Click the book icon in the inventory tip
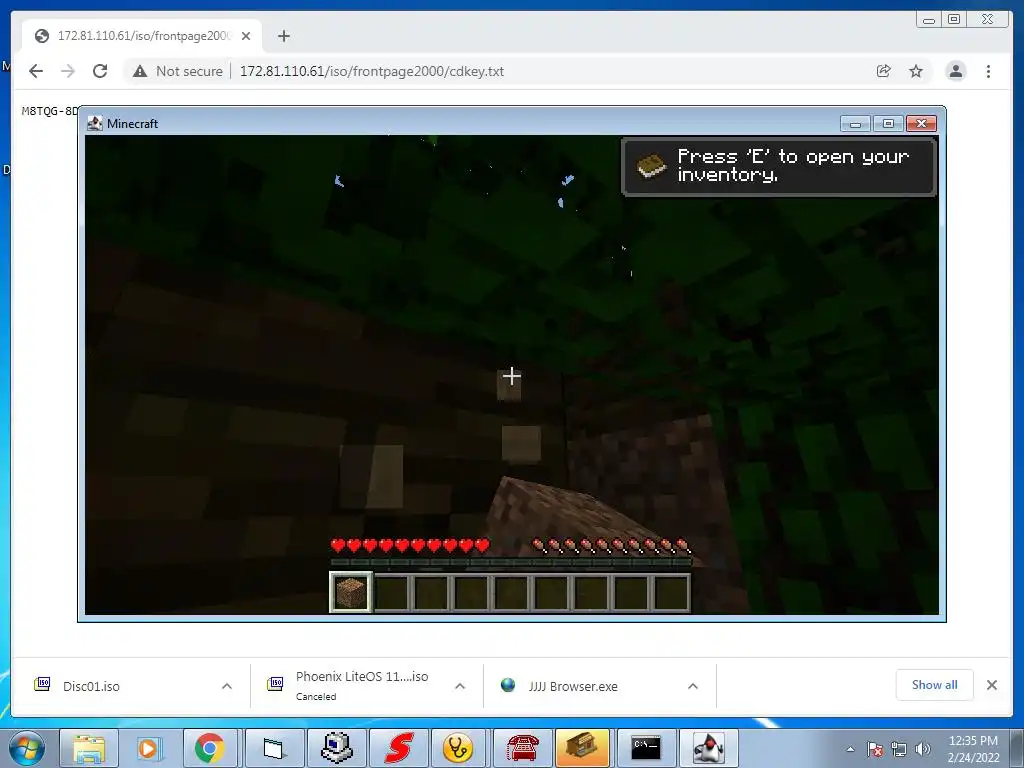The width and height of the screenshot is (1024, 768). pos(651,166)
